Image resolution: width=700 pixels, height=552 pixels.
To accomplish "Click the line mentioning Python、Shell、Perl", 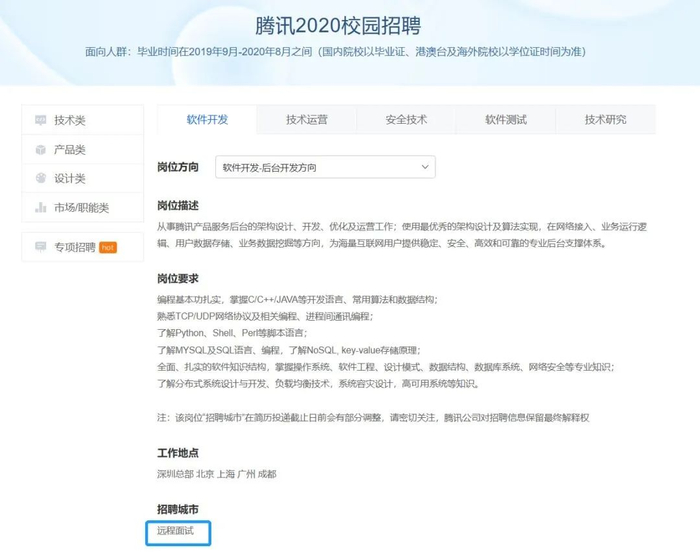I will [x=232, y=333].
